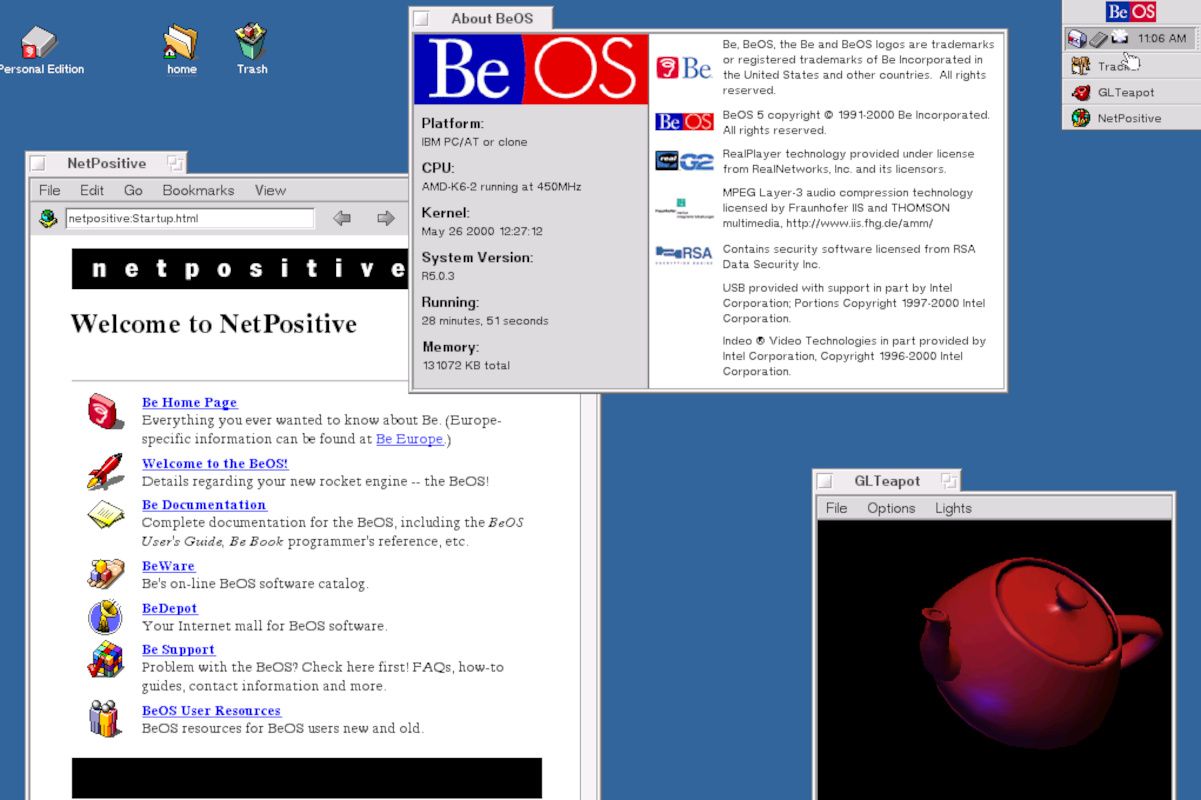
Task: Open the Trash desktop icon
Action: pyautogui.click(x=251, y=43)
